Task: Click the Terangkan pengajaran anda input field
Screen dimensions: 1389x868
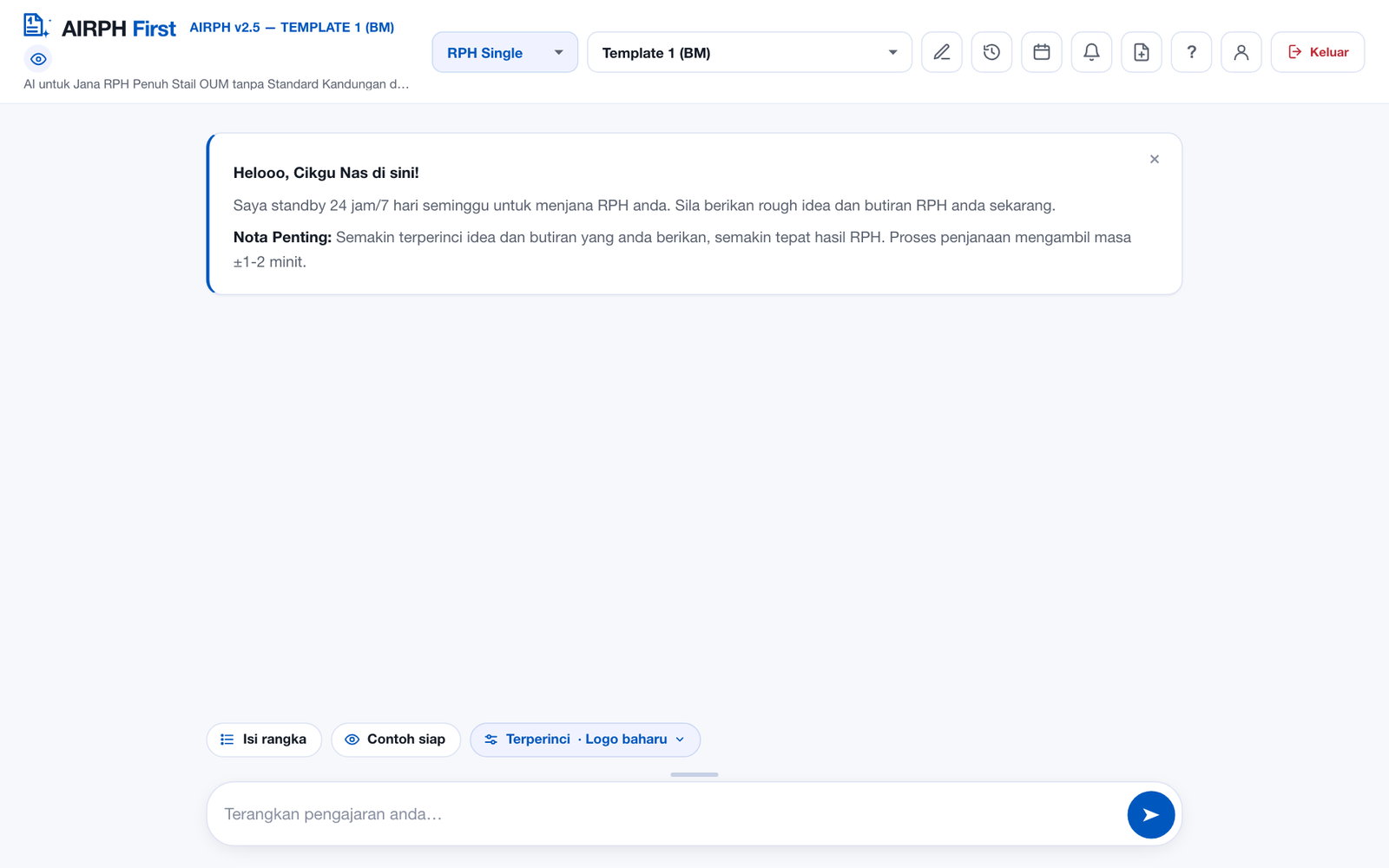Action: [x=668, y=814]
